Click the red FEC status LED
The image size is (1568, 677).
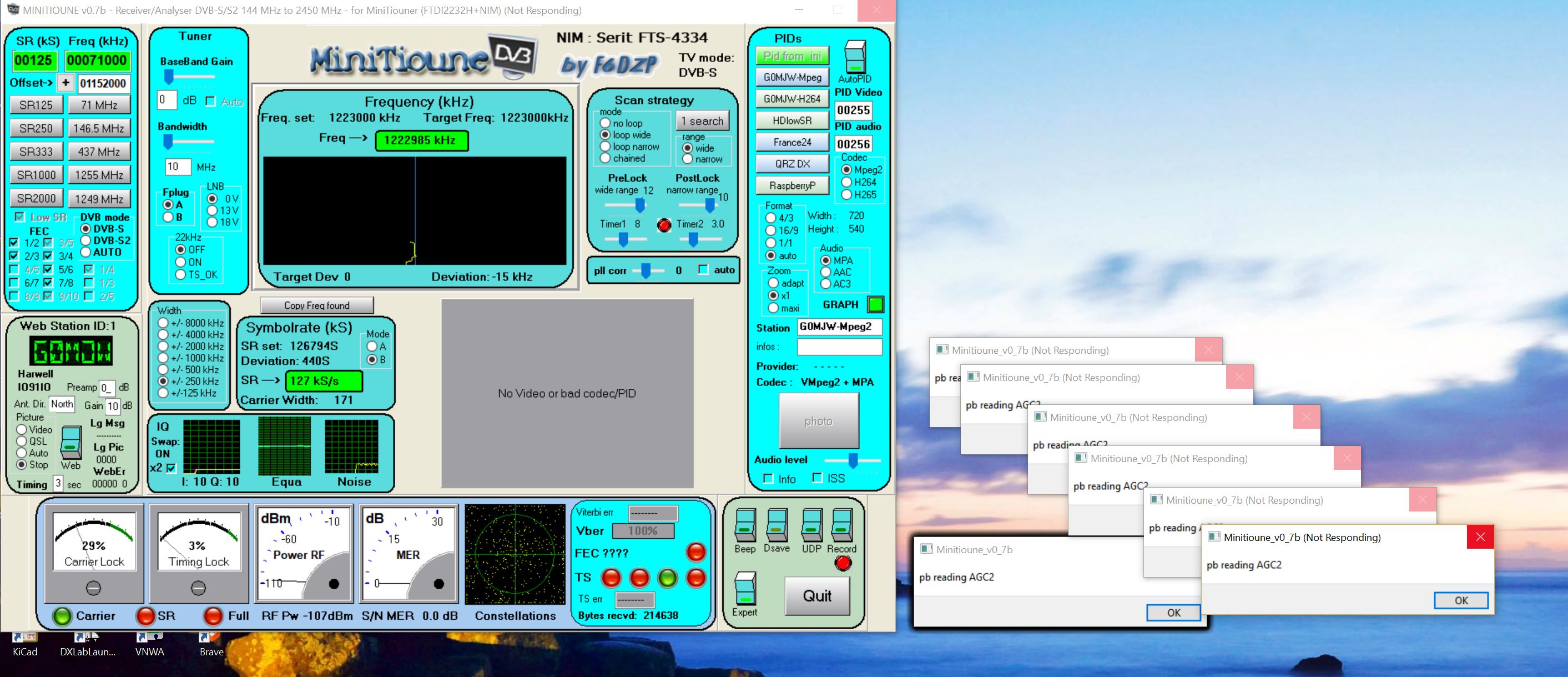coord(695,552)
